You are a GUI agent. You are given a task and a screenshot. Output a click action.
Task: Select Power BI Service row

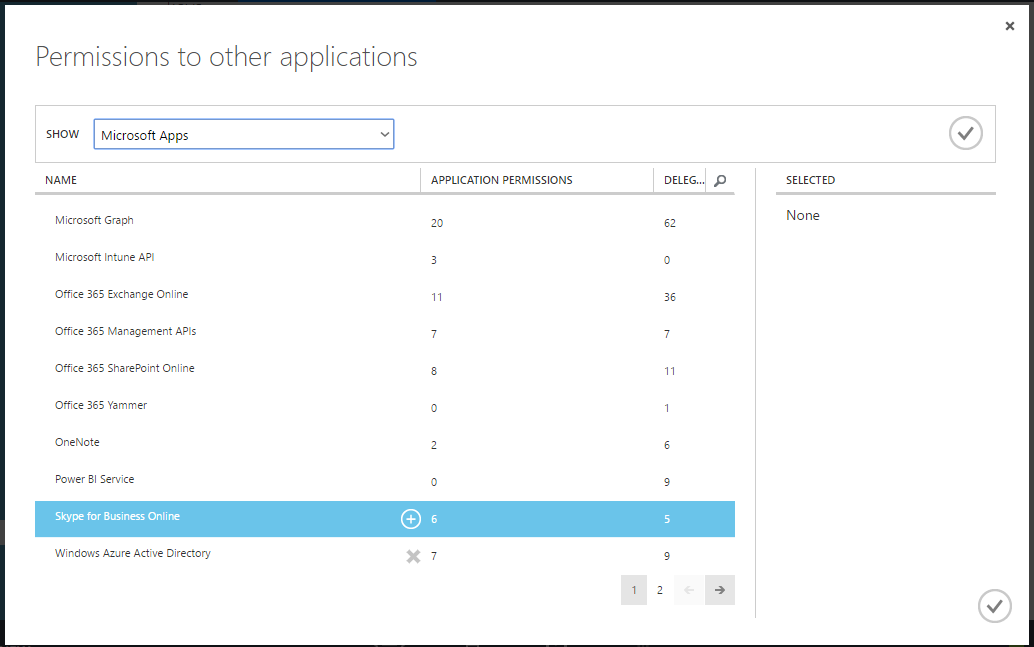[384, 481]
